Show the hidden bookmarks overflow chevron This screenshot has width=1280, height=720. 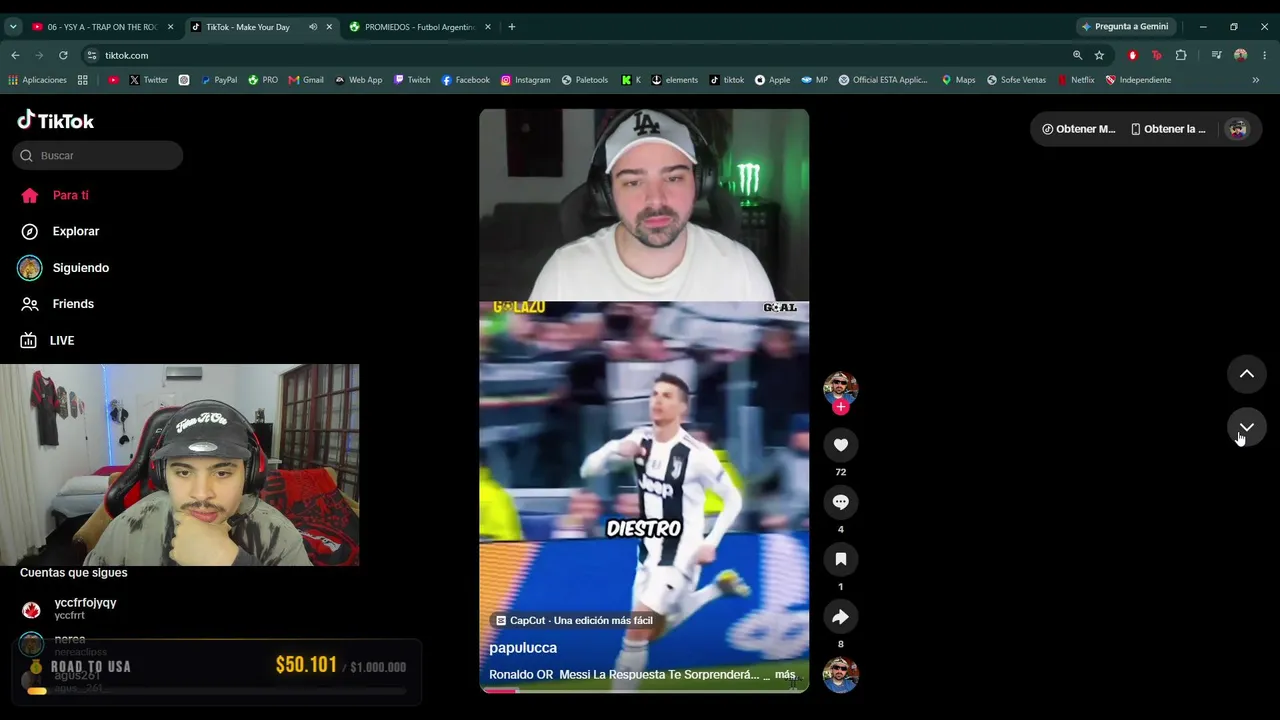[1256, 80]
